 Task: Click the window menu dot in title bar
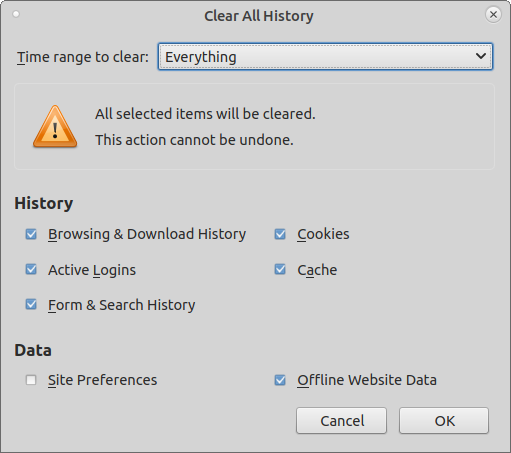point(16,14)
